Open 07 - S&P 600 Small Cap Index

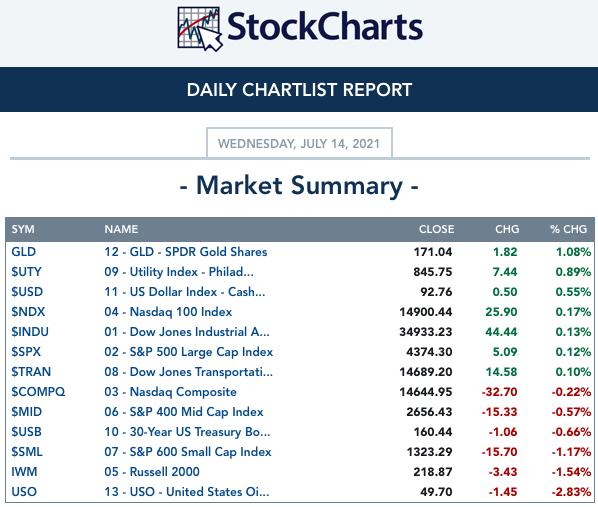pyautogui.click(x=188, y=452)
